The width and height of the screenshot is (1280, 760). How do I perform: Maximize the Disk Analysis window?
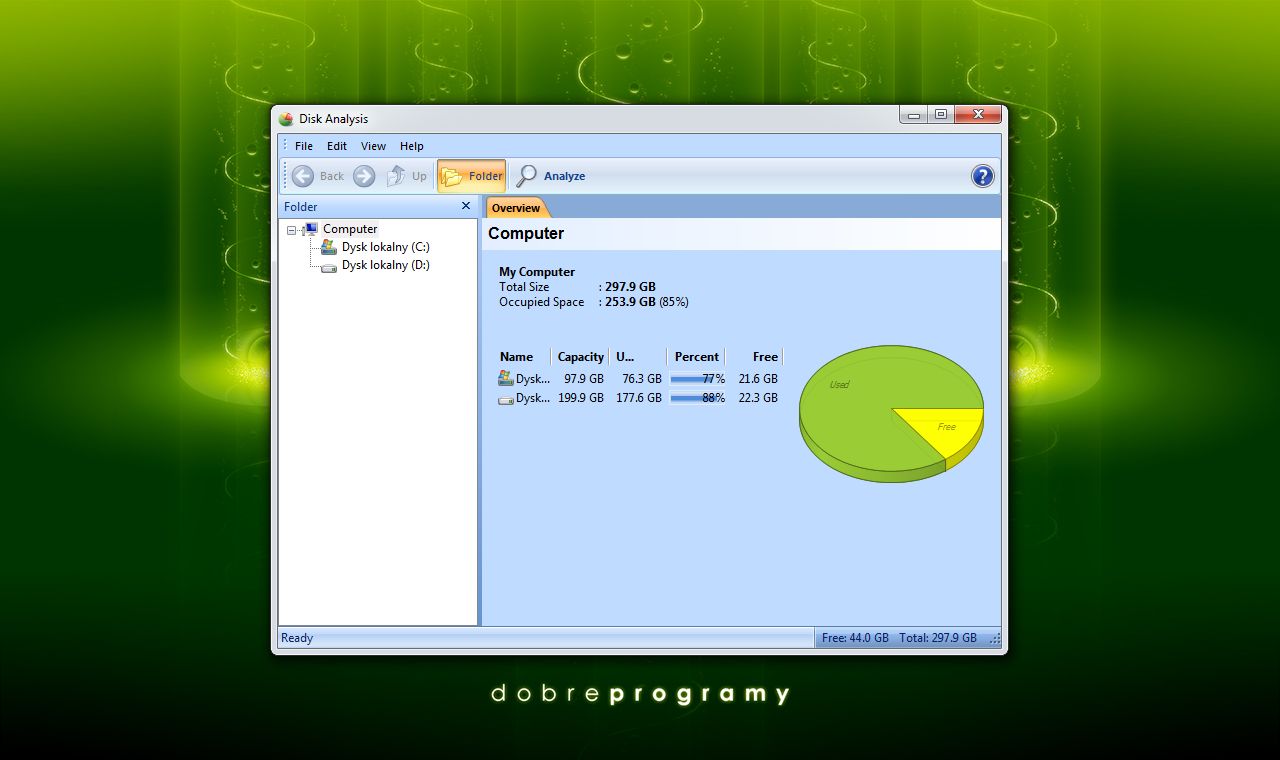point(941,115)
